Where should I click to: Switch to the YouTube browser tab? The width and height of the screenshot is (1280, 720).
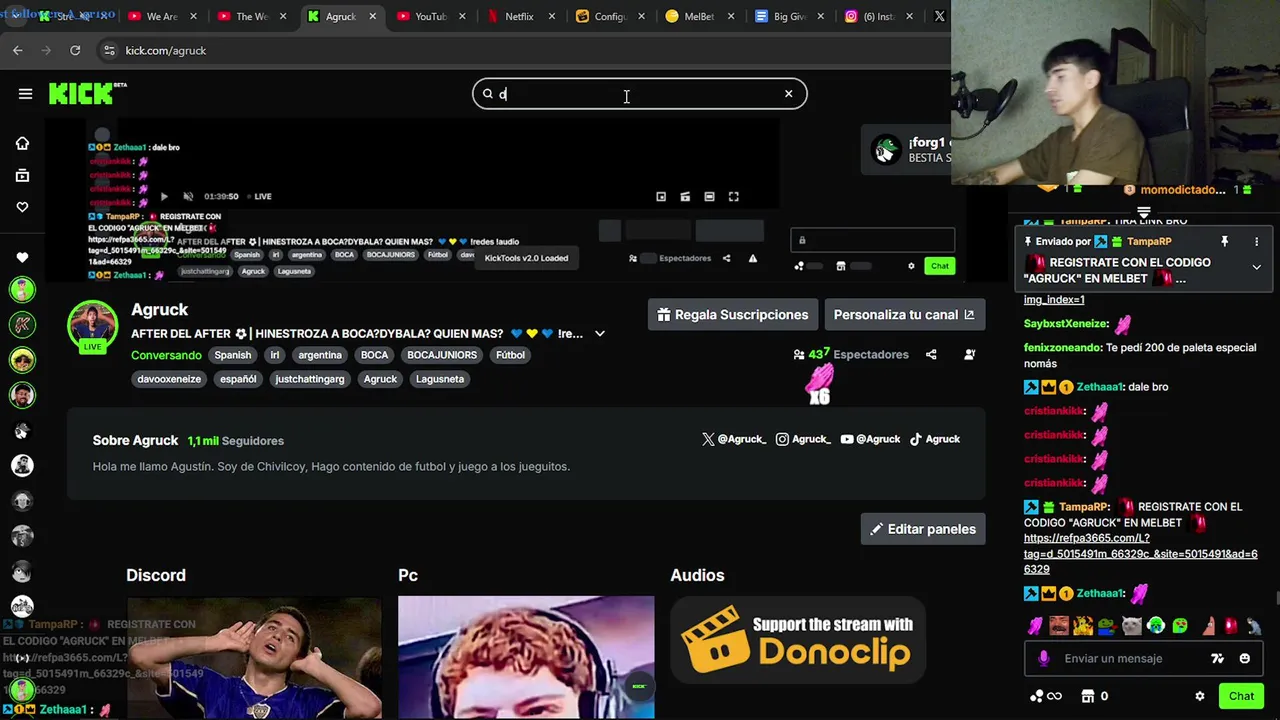point(430,17)
